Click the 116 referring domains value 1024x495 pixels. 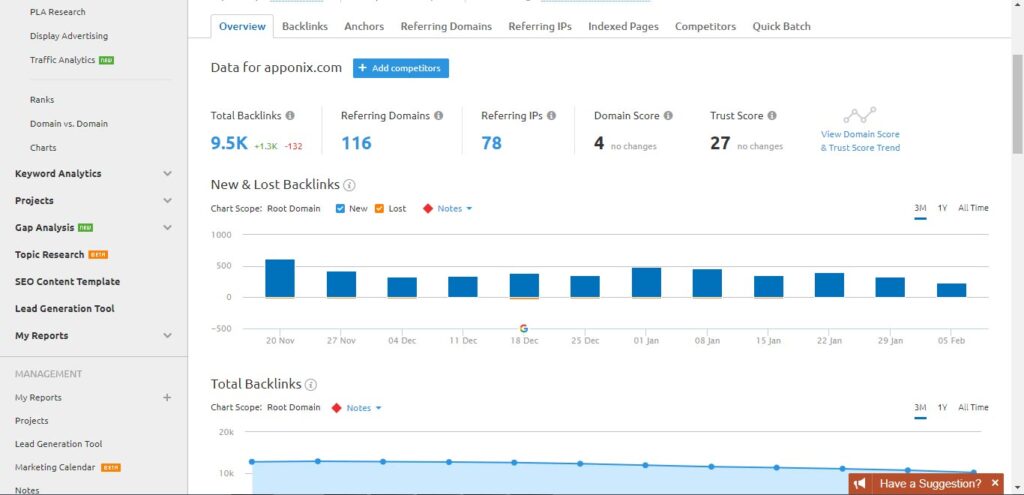tap(357, 143)
